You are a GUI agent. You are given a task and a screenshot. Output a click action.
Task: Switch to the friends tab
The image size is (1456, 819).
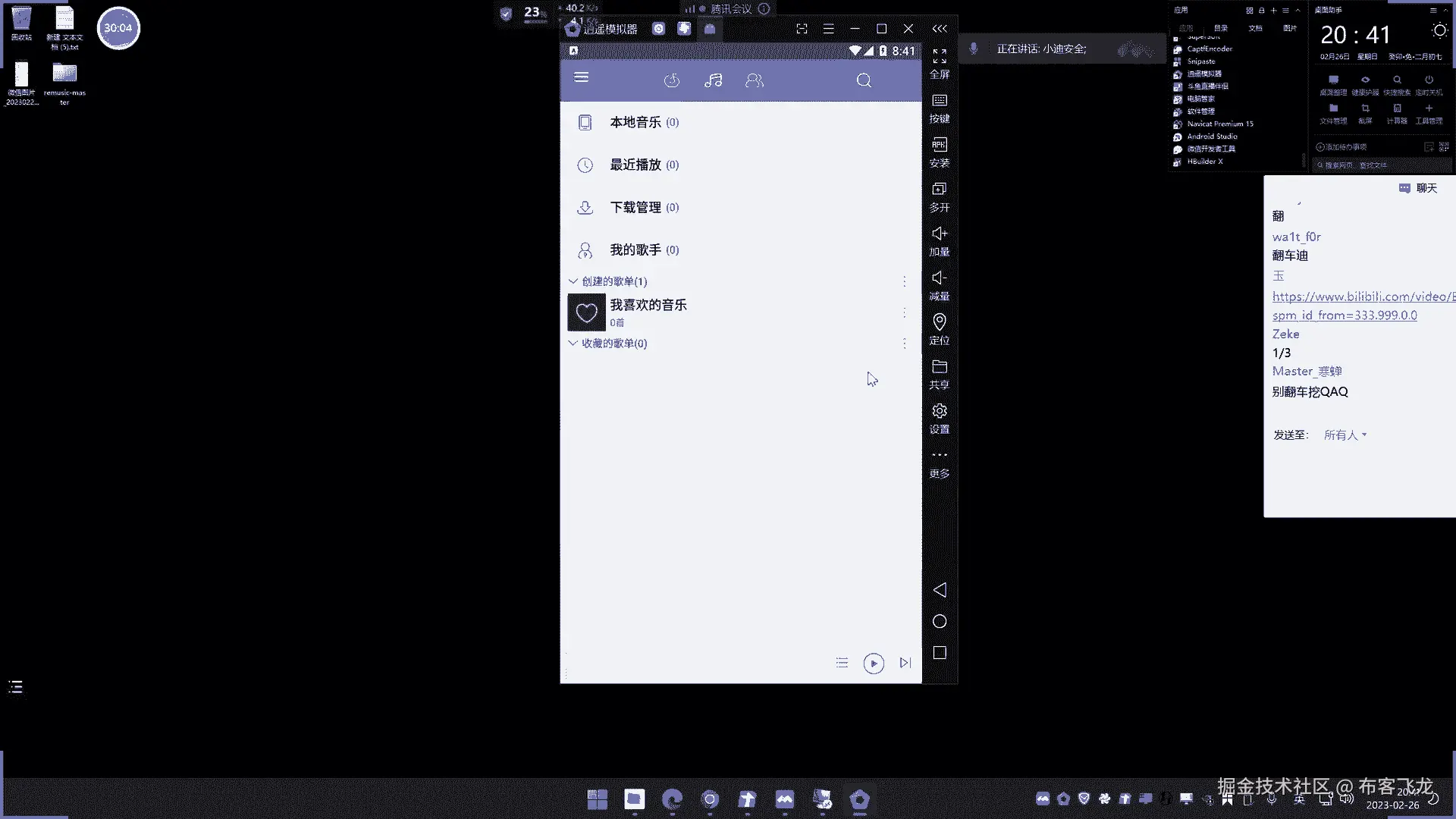coord(754,80)
